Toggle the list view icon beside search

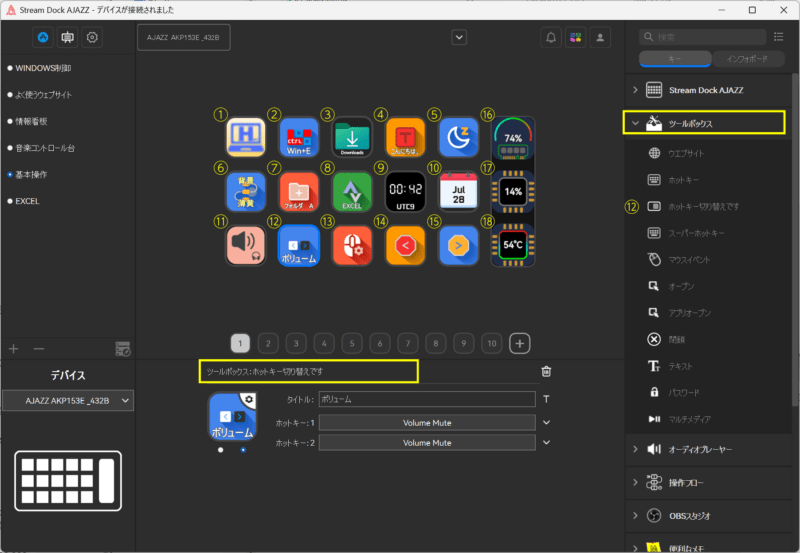(778, 37)
